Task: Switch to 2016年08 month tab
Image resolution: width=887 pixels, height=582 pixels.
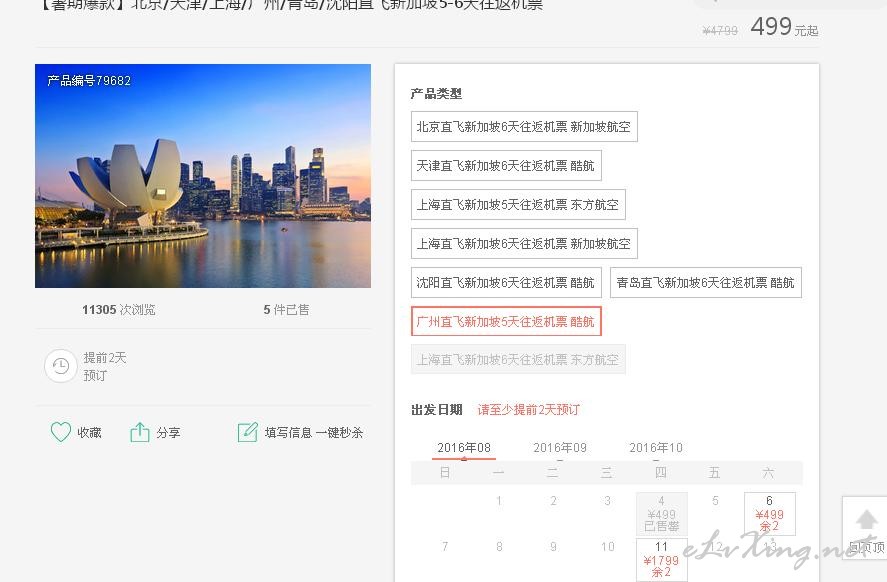Action: pos(464,448)
